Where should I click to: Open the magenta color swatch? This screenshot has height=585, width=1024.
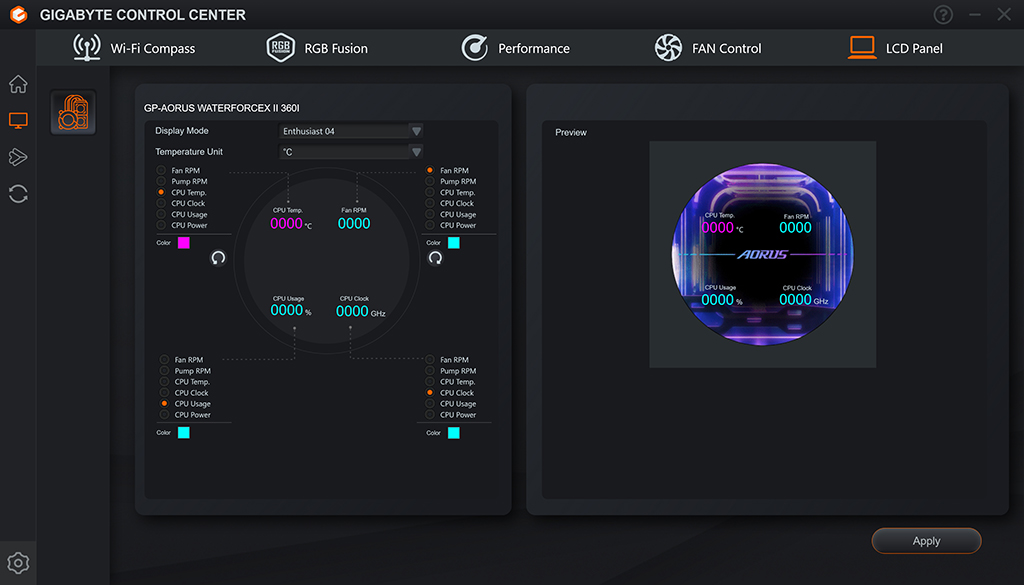(184, 243)
